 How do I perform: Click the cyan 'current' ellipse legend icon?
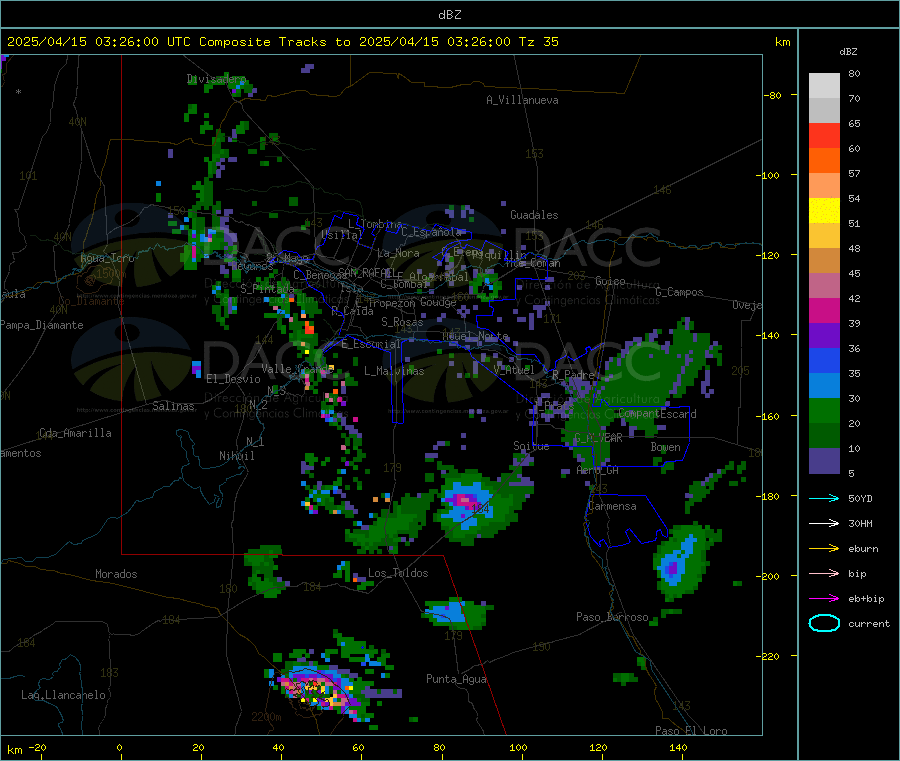[x=824, y=623]
